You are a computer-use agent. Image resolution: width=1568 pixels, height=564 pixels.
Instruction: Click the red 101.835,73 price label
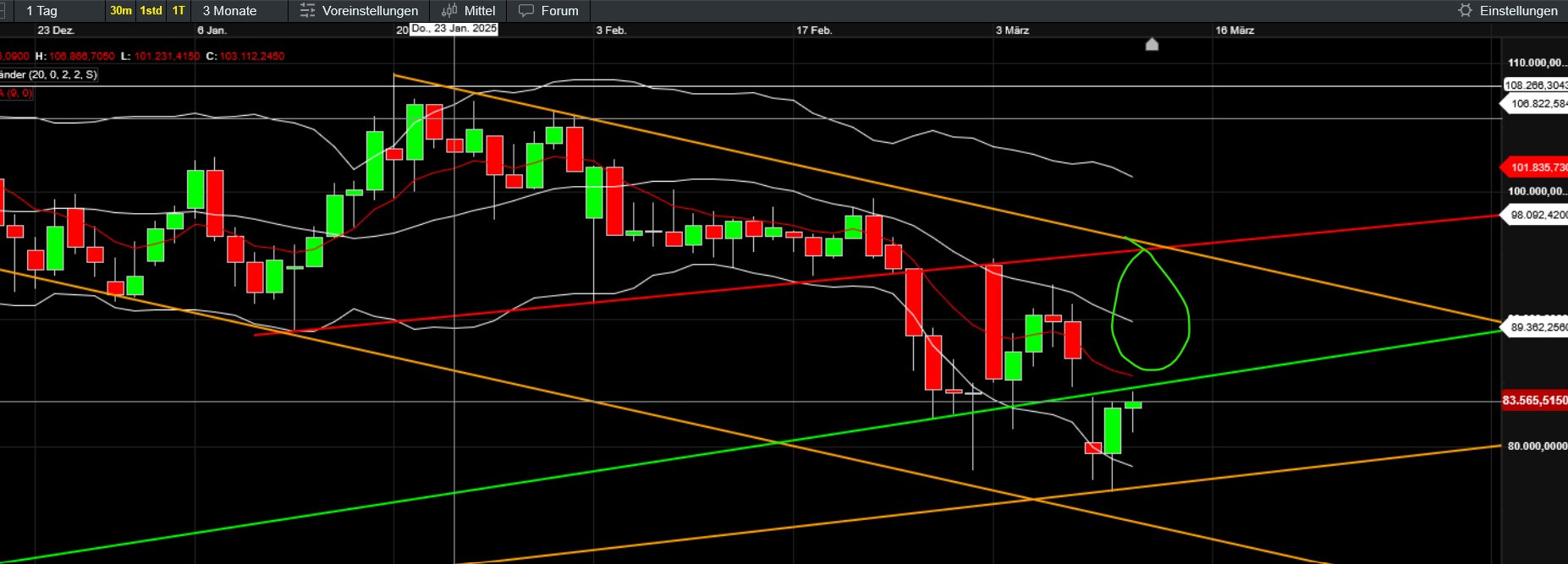1535,167
